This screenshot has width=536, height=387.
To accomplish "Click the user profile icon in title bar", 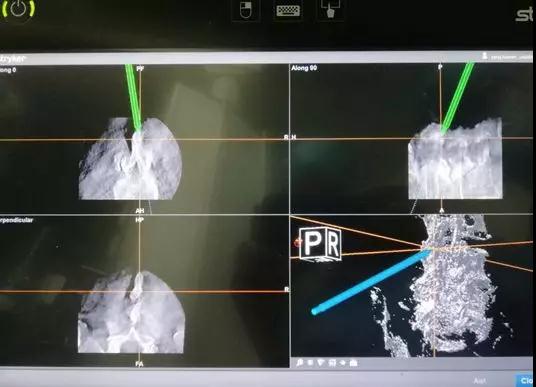I will [485, 56].
